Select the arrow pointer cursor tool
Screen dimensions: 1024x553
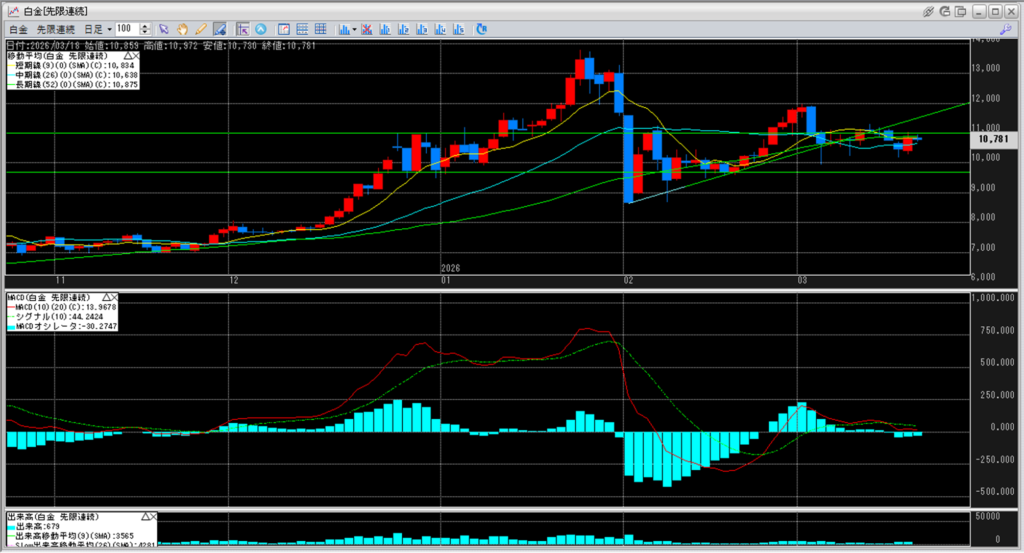click(x=165, y=29)
